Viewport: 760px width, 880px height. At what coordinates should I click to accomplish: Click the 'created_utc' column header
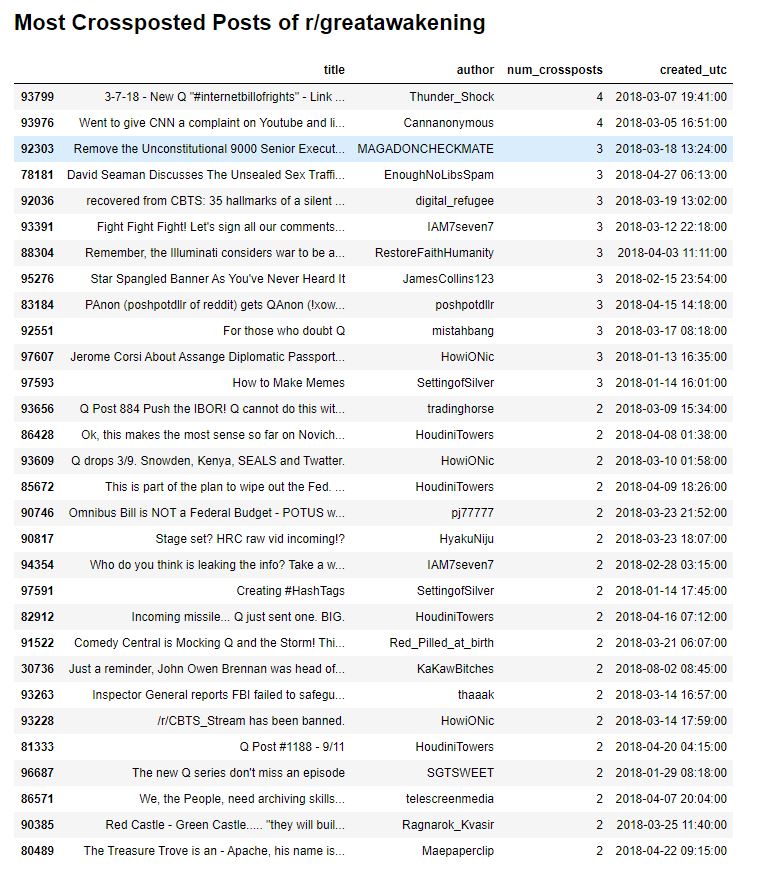tap(693, 70)
